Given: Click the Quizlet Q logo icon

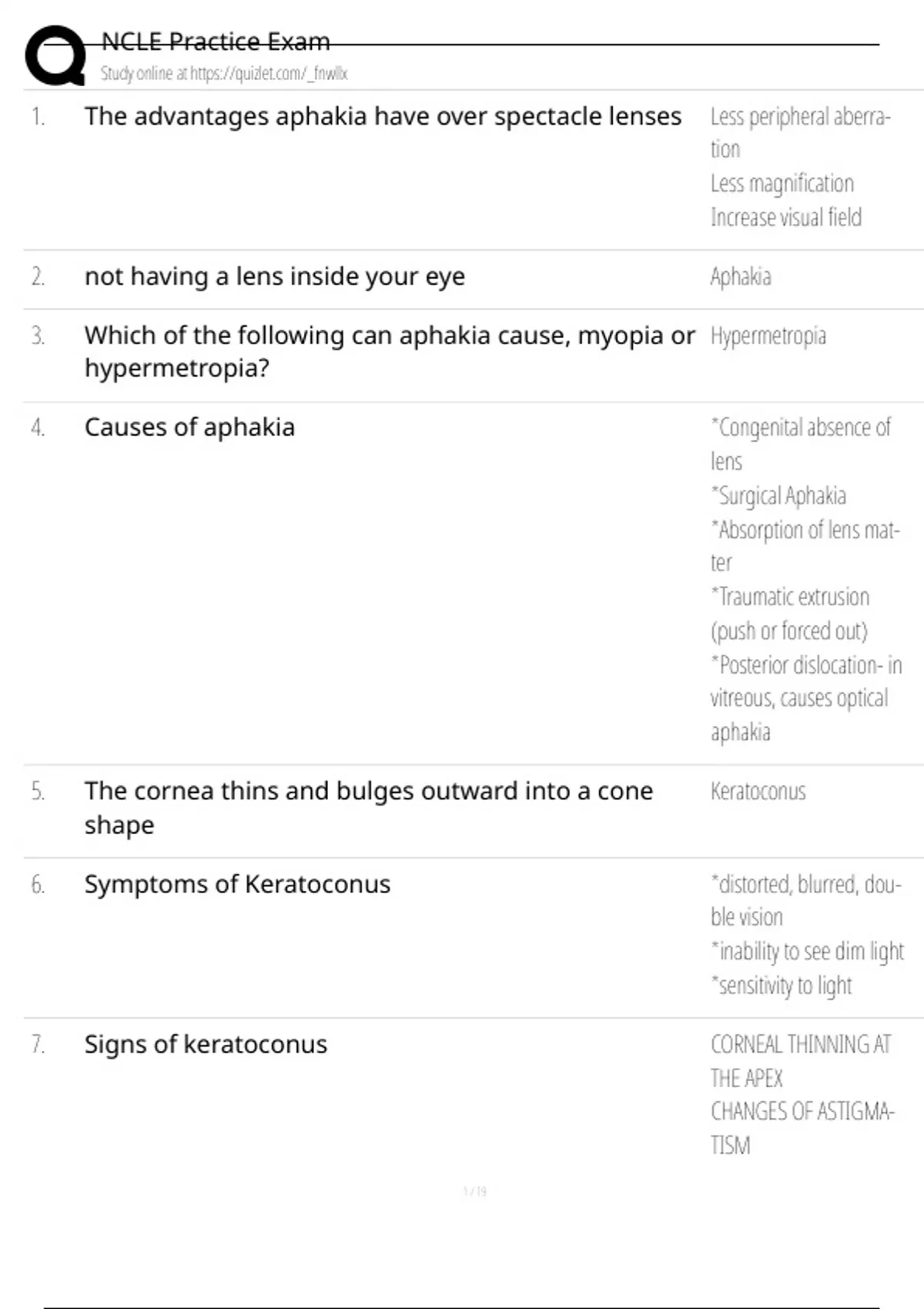Looking at the screenshot, I should pyautogui.click(x=55, y=55).
